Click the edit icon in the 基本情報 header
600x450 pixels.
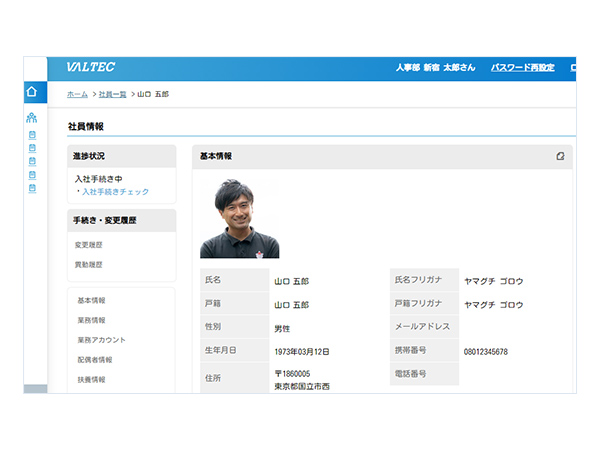(560, 156)
